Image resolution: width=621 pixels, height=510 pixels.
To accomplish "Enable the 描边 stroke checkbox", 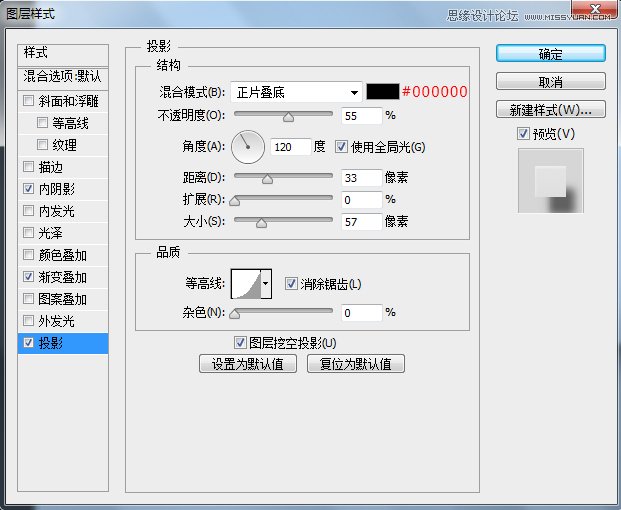I will pyautogui.click(x=29, y=166).
